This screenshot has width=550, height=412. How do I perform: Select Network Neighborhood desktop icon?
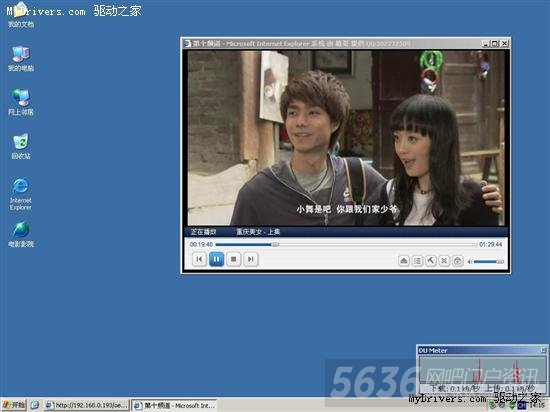point(21,102)
